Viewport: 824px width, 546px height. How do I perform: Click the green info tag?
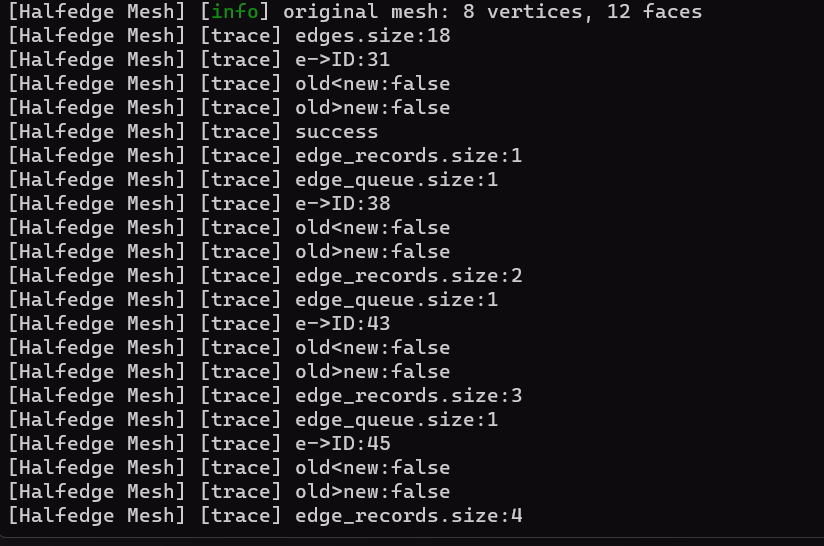coord(235,12)
